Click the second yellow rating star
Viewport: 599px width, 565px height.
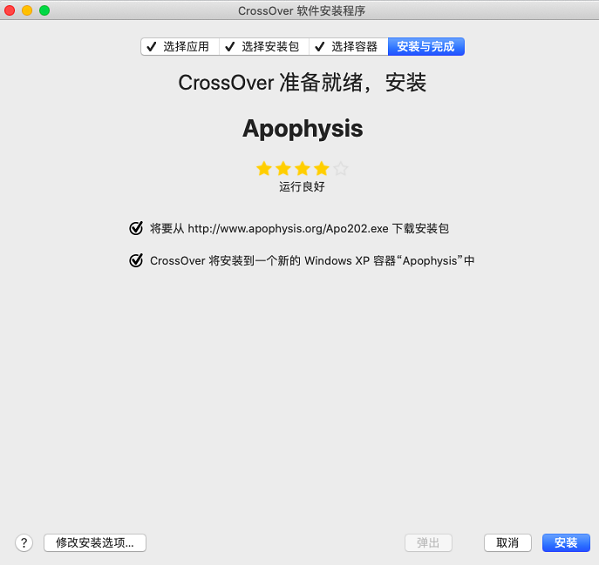click(x=283, y=168)
